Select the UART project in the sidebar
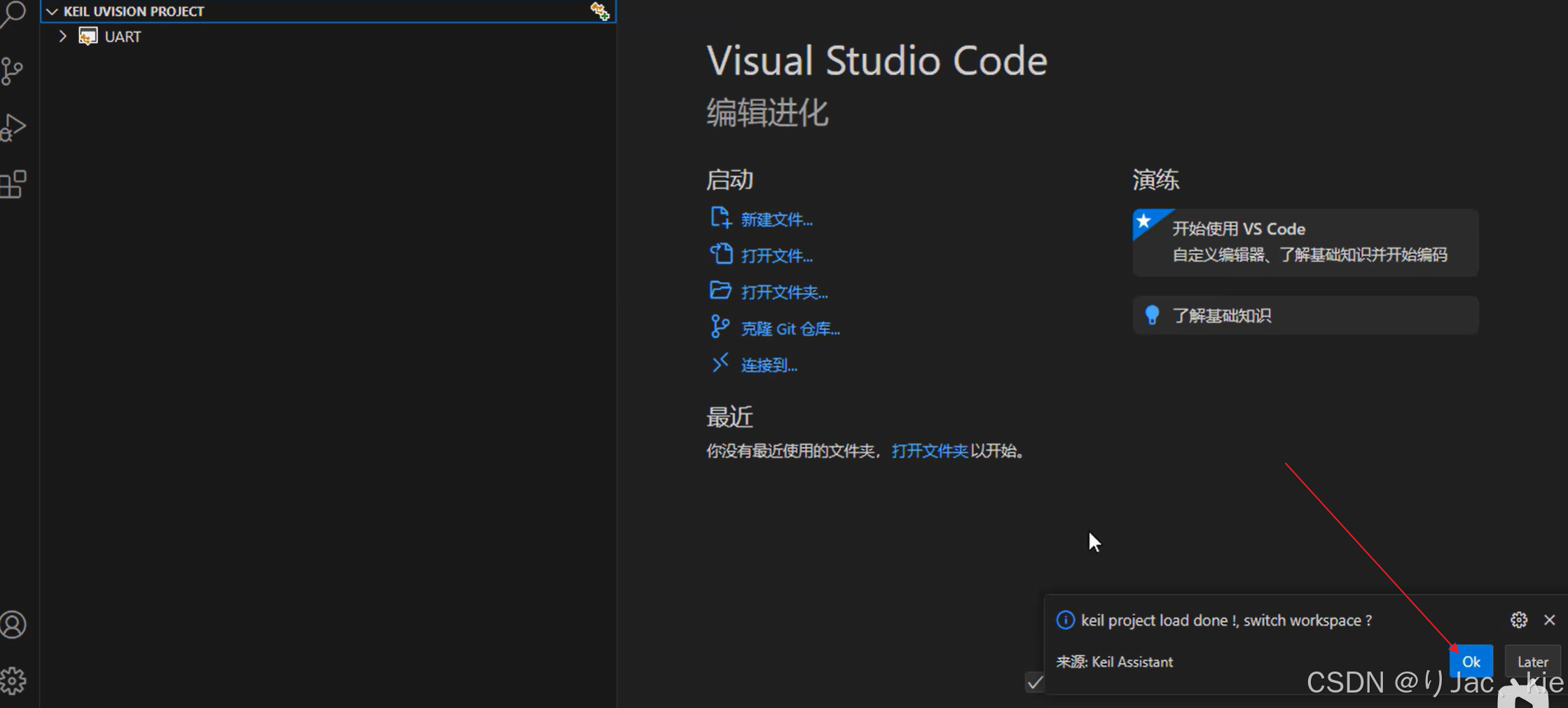Viewport: 1568px width, 708px height. click(x=123, y=36)
